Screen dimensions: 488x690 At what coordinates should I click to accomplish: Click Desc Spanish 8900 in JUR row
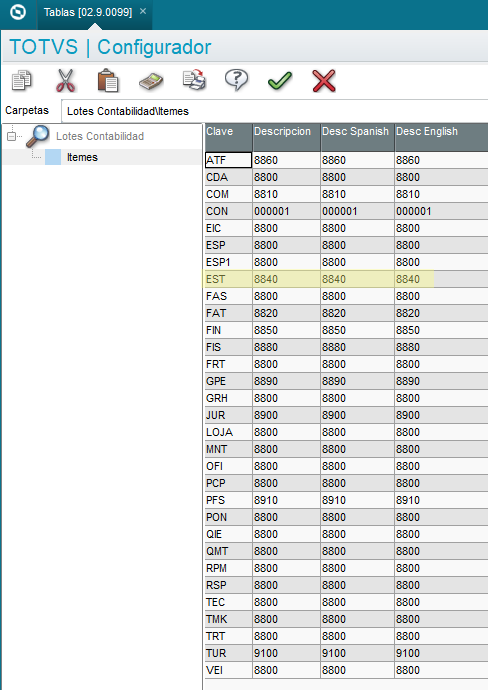coord(357,415)
